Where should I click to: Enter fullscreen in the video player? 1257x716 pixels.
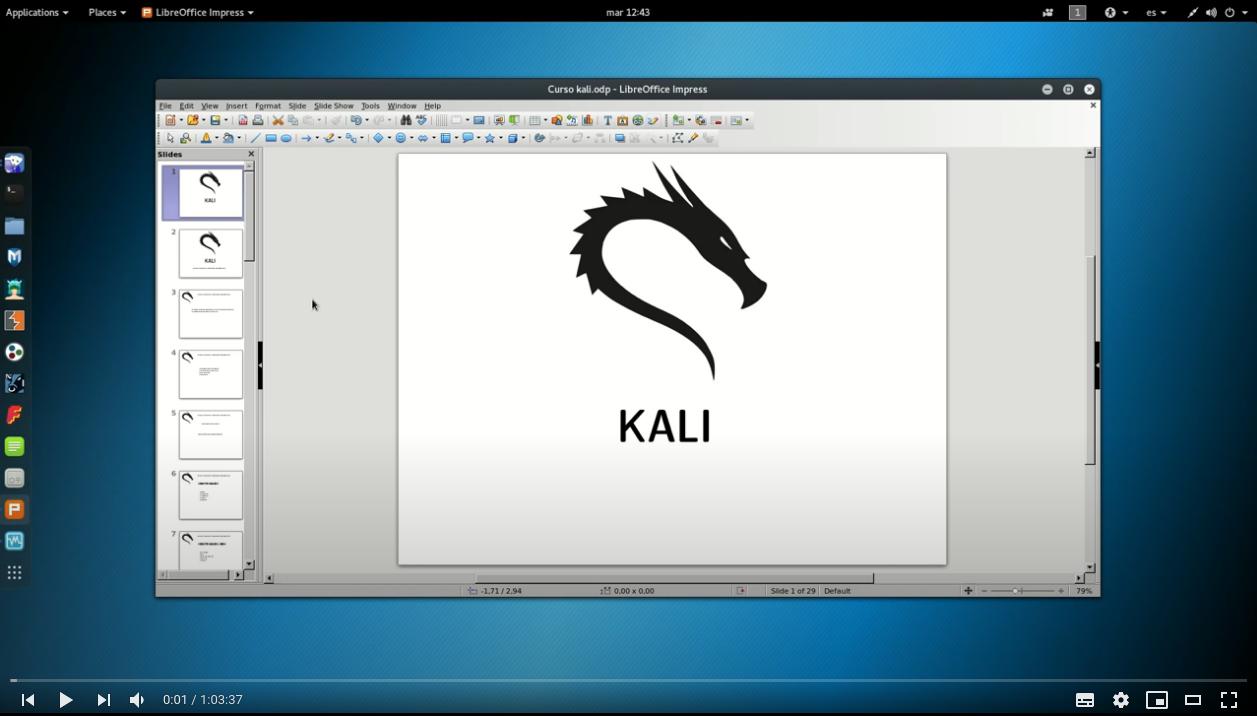[1229, 700]
